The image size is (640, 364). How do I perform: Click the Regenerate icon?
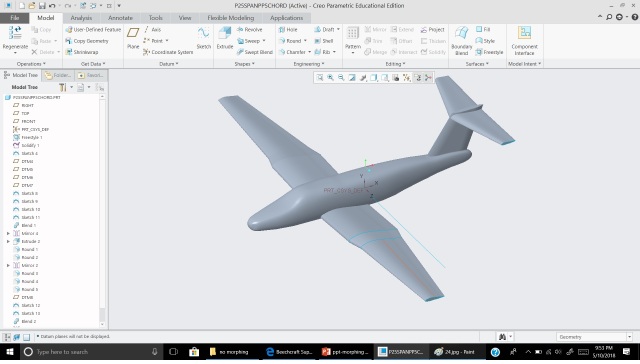coord(15,33)
